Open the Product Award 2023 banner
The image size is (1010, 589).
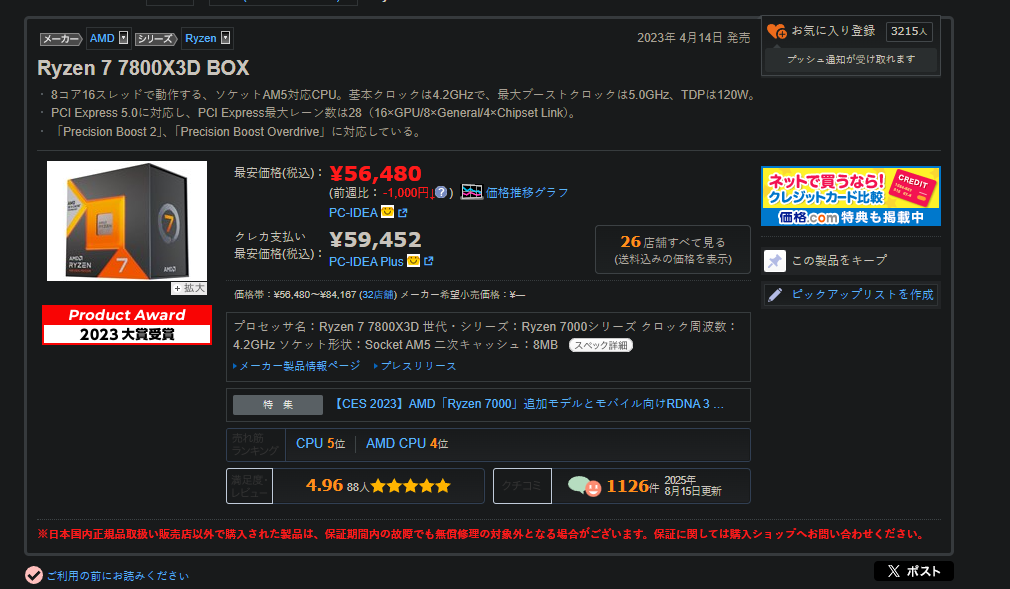point(127,325)
